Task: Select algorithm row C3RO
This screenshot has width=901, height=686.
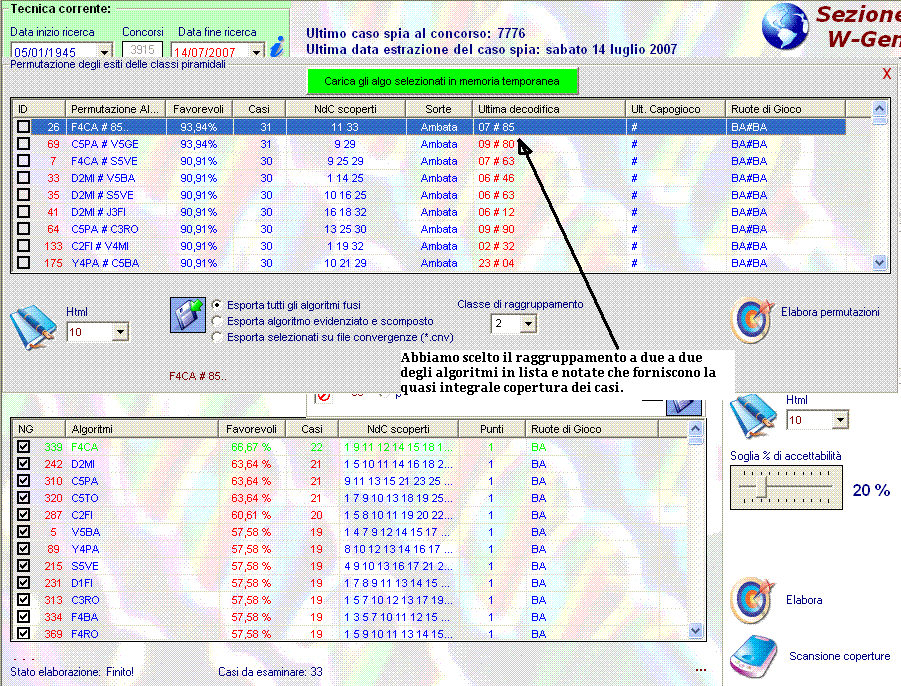Action: (349, 599)
